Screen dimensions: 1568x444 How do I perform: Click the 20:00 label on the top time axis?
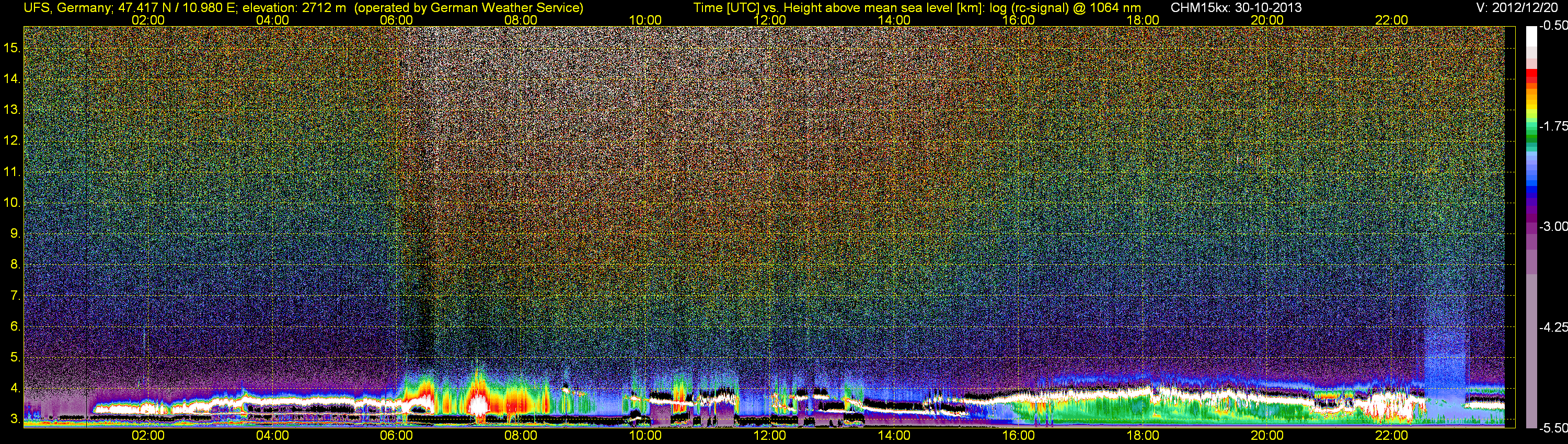click(x=1267, y=20)
